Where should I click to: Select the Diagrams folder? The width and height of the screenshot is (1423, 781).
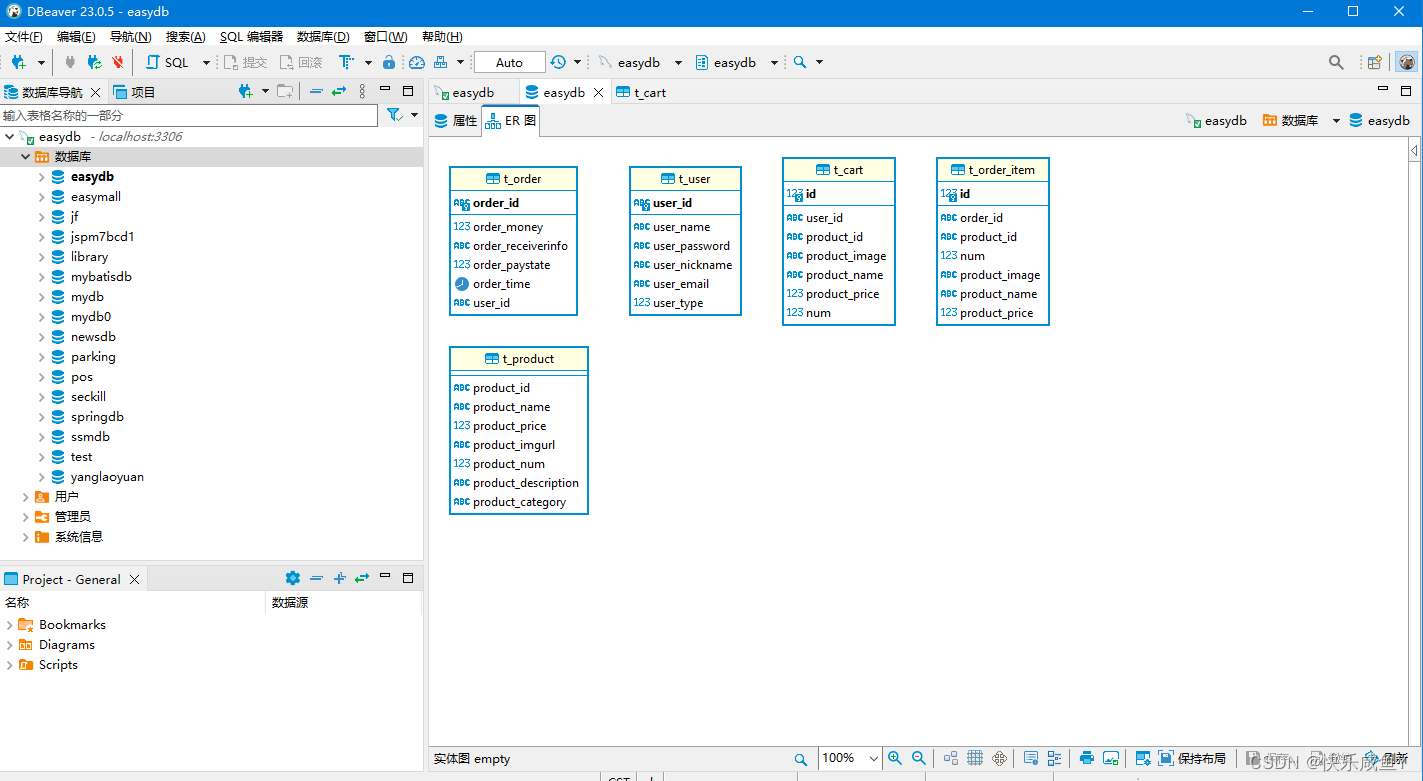point(67,645)
